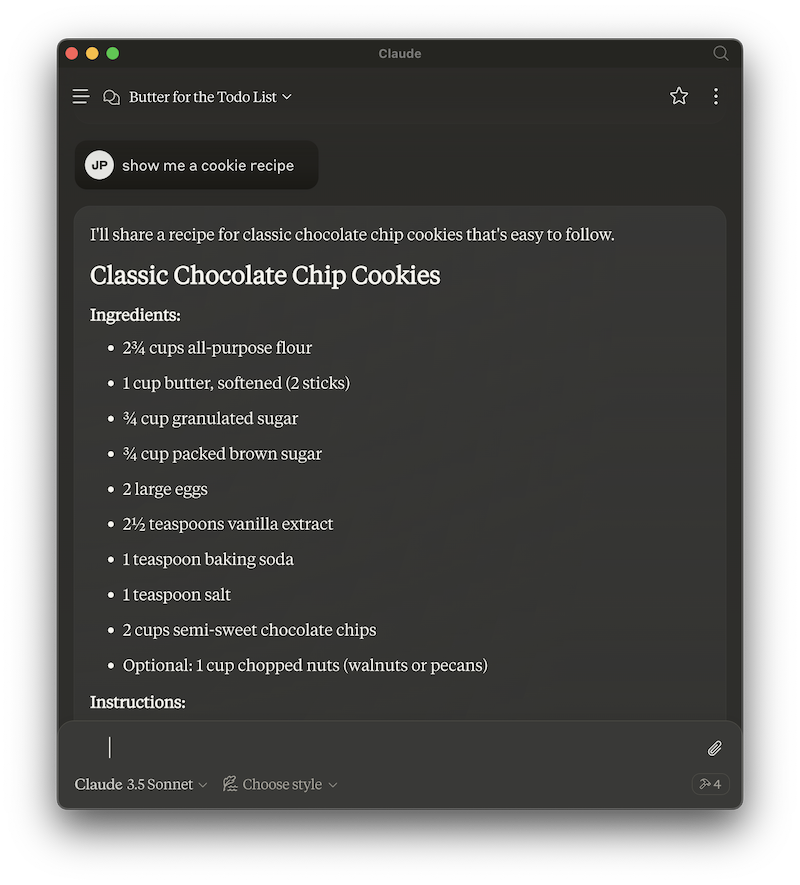This screenshot has width=800, height=885.
Task: Open the sidebar with the hamburger icon
Action: click(x=80, y=96)
